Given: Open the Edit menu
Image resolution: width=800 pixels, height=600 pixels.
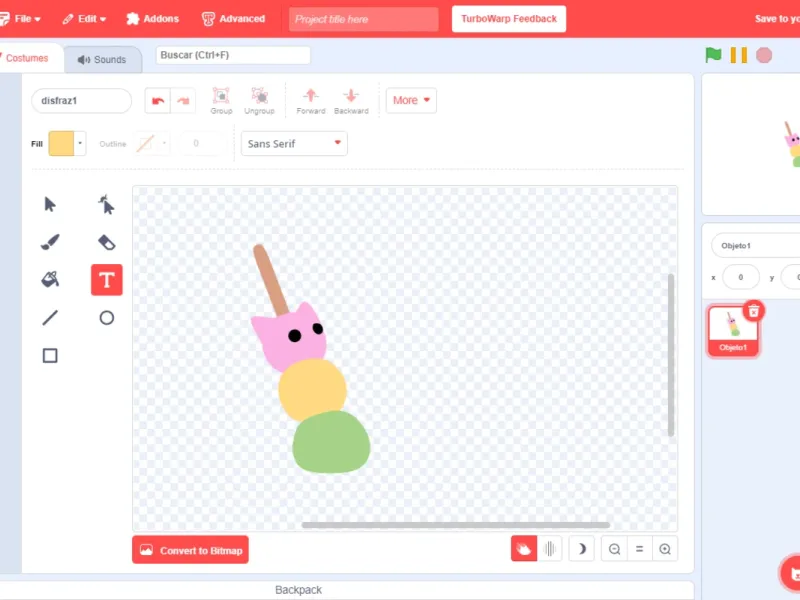Looking at the screenshot, I should (84, 19).
